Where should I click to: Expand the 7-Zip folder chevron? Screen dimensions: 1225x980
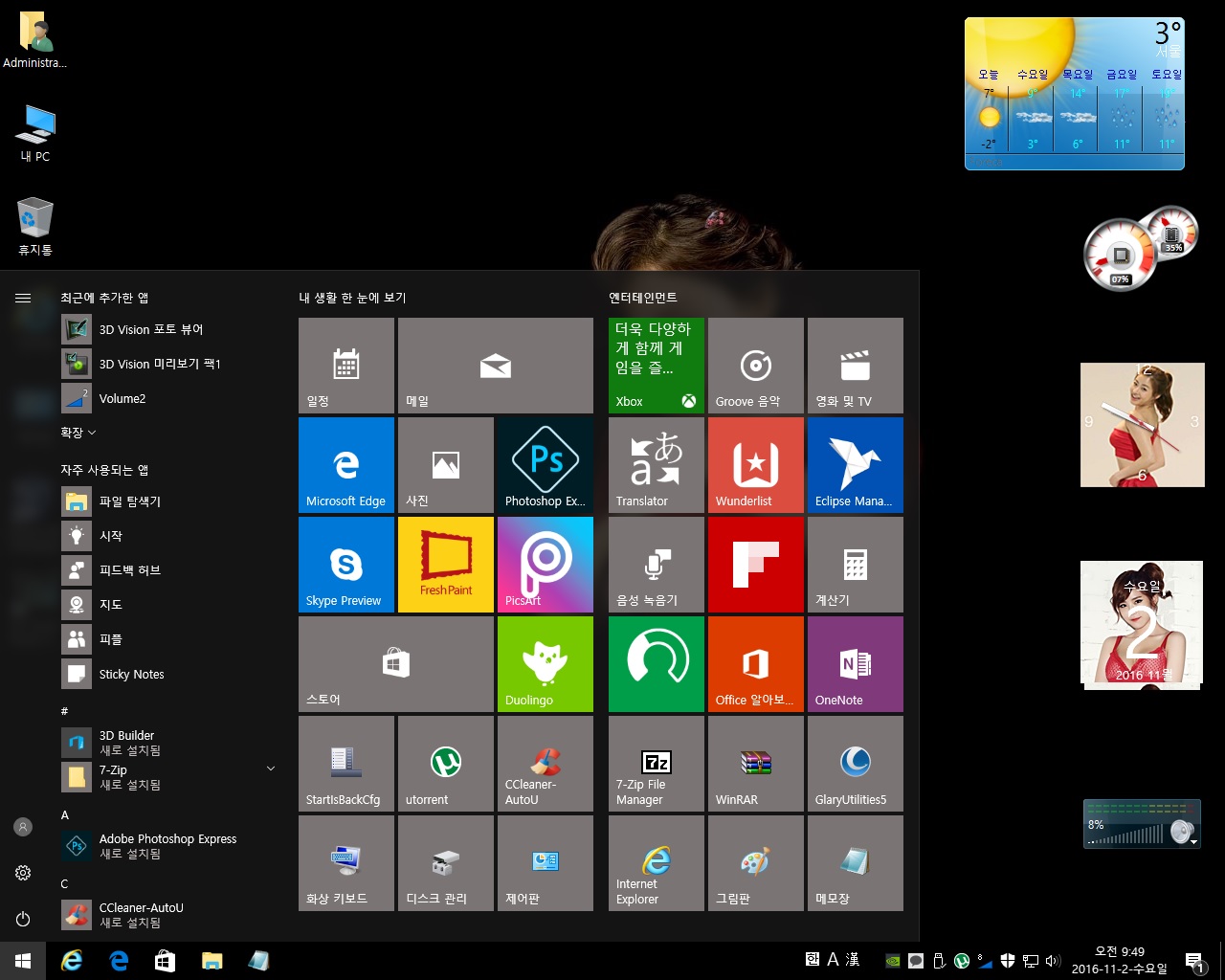click(x=271, y=768)
